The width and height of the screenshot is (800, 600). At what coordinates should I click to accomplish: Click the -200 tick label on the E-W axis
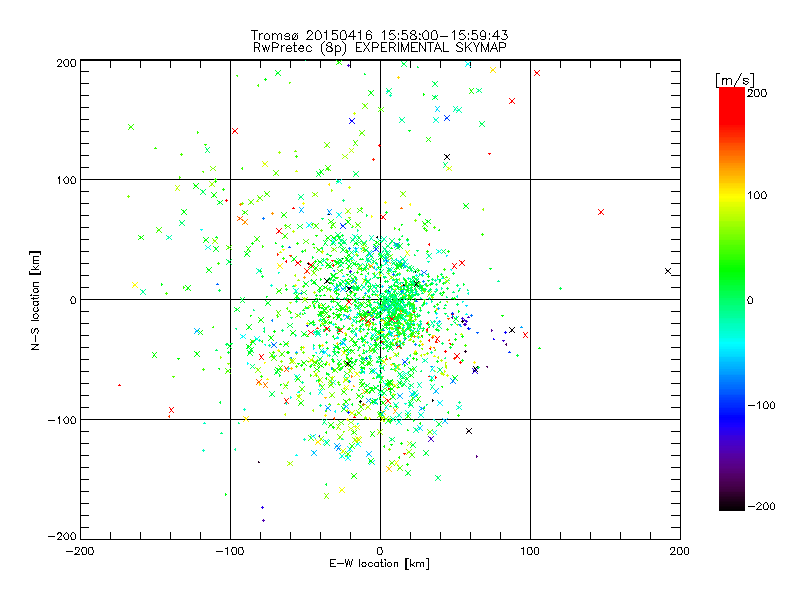point(80,551)
